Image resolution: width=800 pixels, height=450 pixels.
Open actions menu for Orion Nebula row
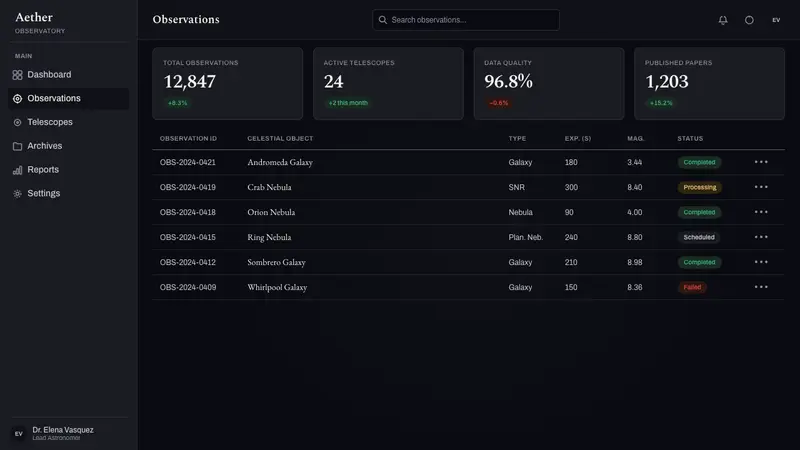[761, 212]
